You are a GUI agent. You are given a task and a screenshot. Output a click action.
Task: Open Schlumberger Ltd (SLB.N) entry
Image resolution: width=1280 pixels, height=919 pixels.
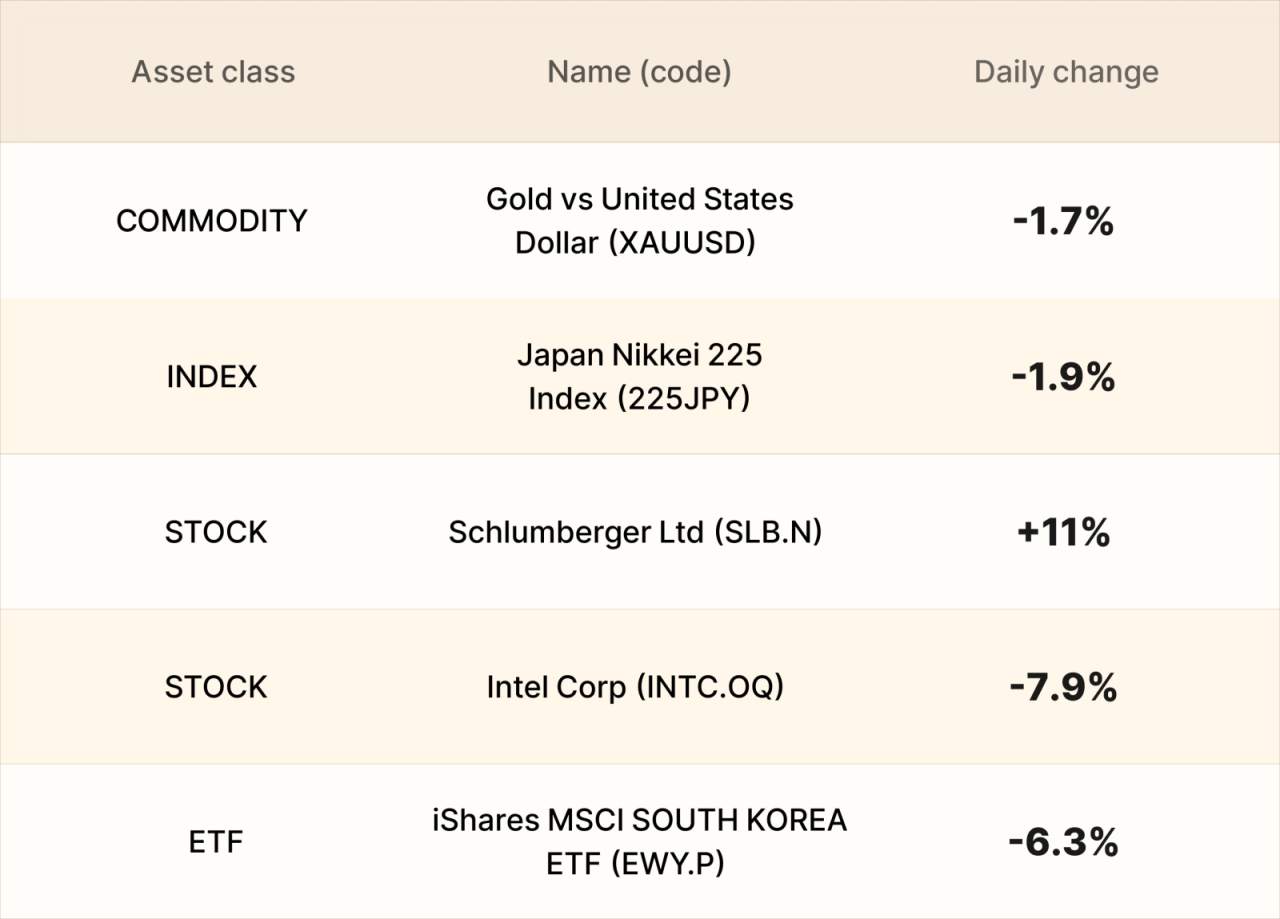pyautogui.click(x=635, y=532)
